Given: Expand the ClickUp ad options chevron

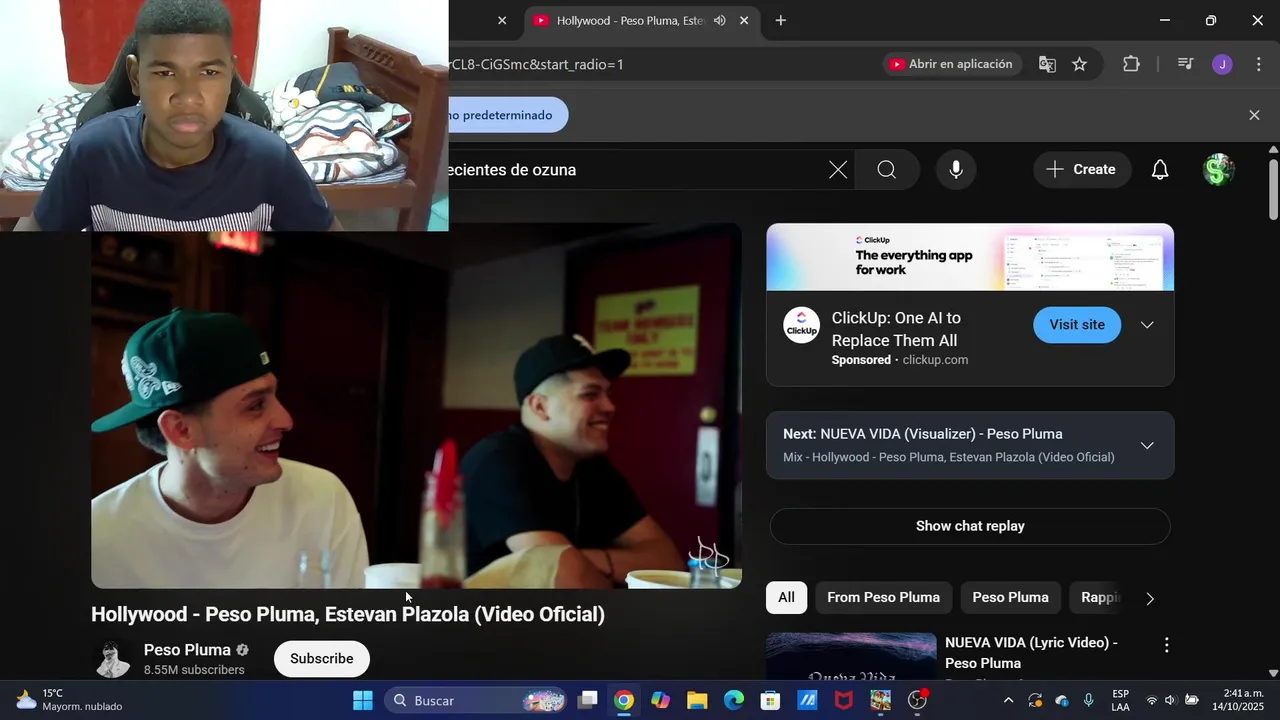Looking at the screenshot, I should pyautogui.click(x=1147, y=325).
